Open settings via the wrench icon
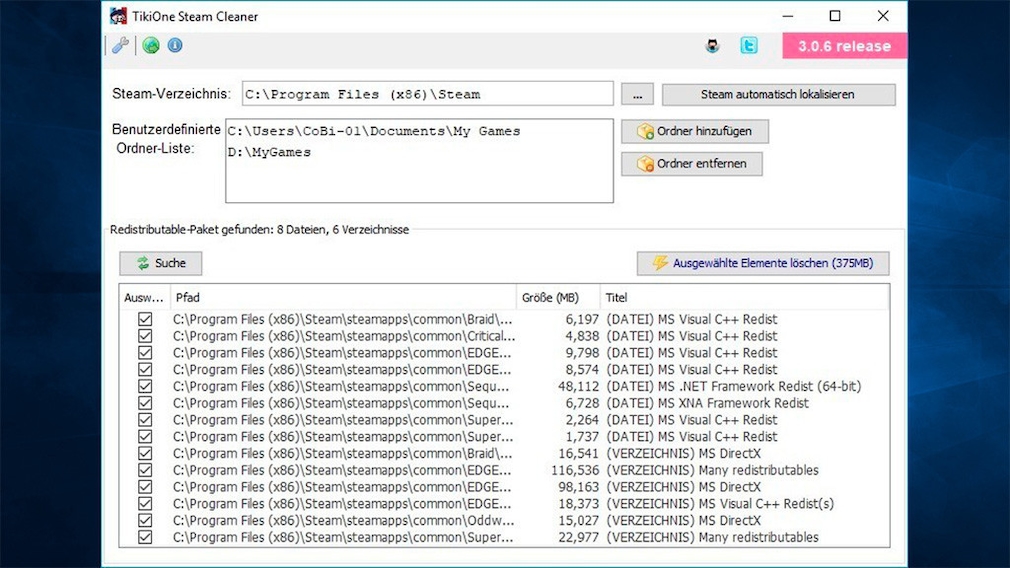This screenshot has height=568, width=1010. [x=119, y=45]
